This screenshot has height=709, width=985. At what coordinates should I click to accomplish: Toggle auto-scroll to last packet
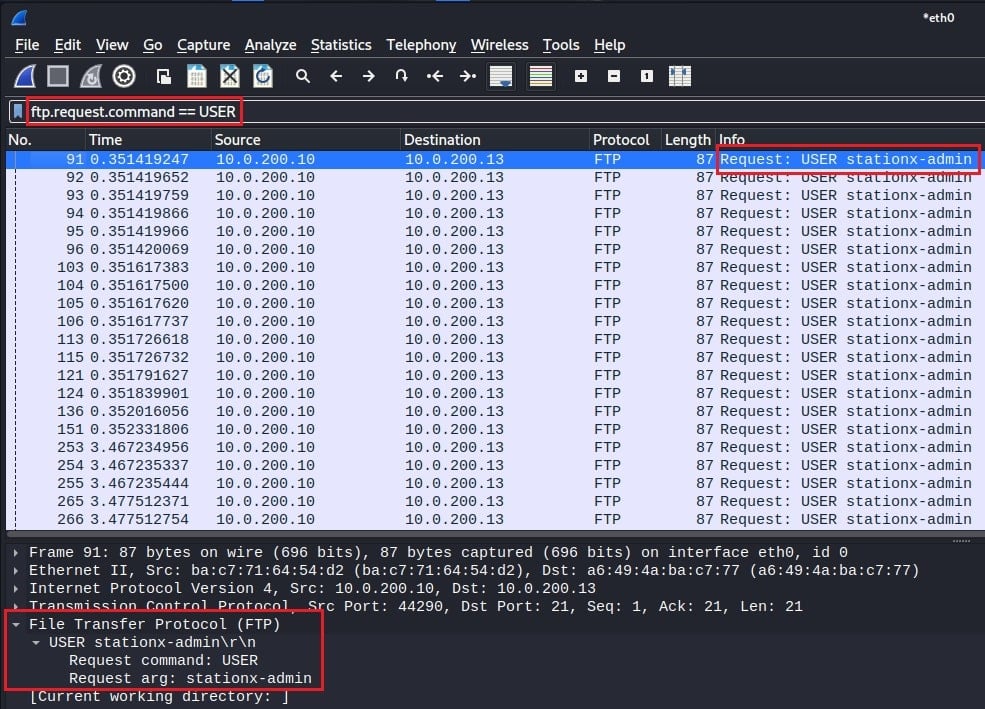click(501, 77)
